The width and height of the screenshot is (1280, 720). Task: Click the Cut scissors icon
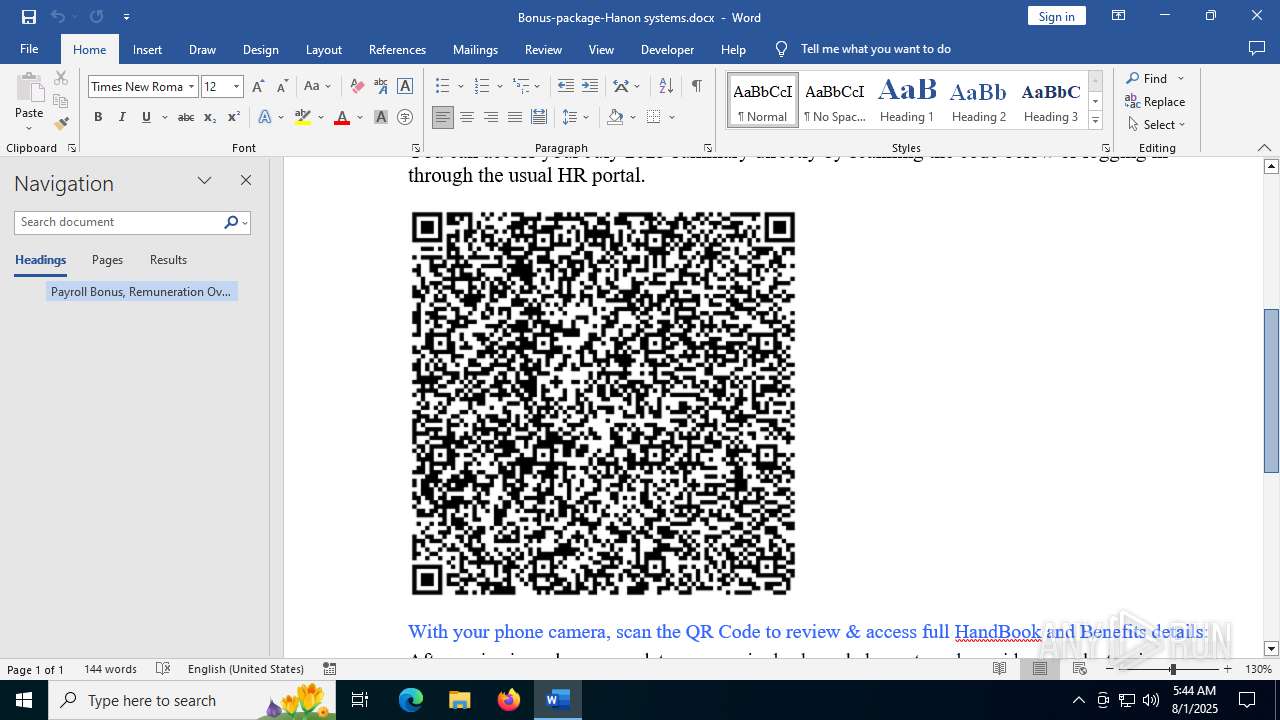click(61, 78)
